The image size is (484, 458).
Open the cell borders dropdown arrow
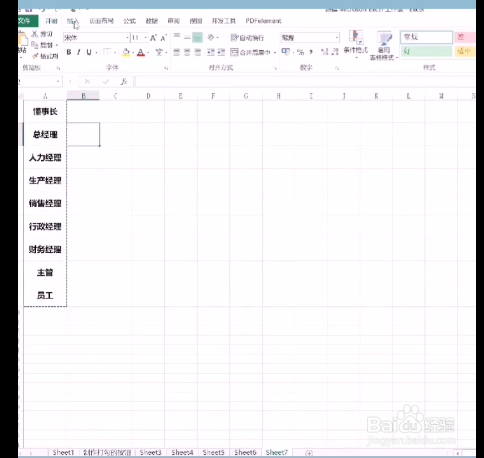tap(115, 52)
